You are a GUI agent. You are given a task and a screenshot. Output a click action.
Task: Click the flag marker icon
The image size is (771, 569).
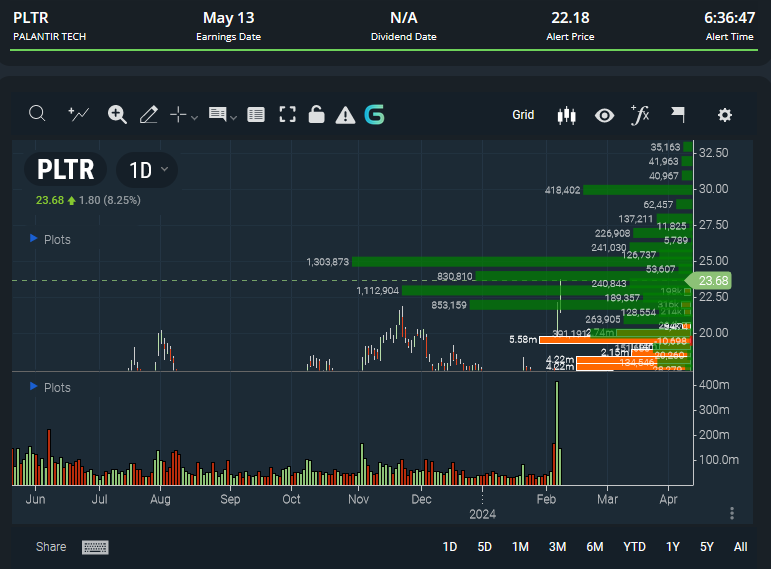678,115
